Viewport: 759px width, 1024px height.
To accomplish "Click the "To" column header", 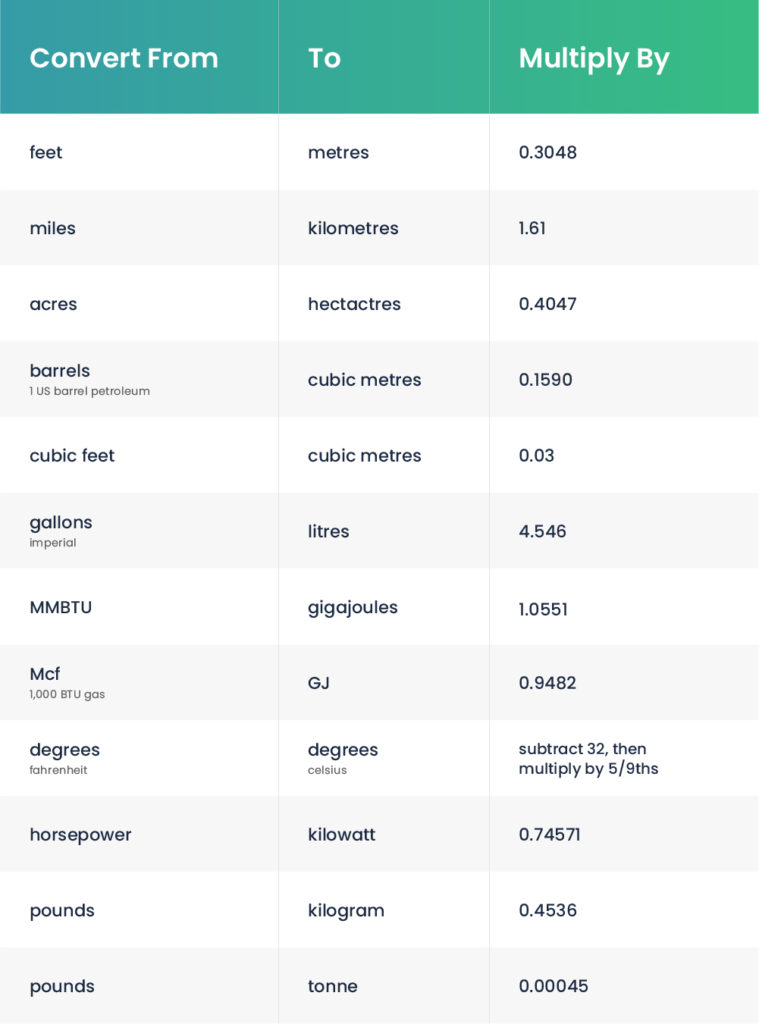I will 324,58.
